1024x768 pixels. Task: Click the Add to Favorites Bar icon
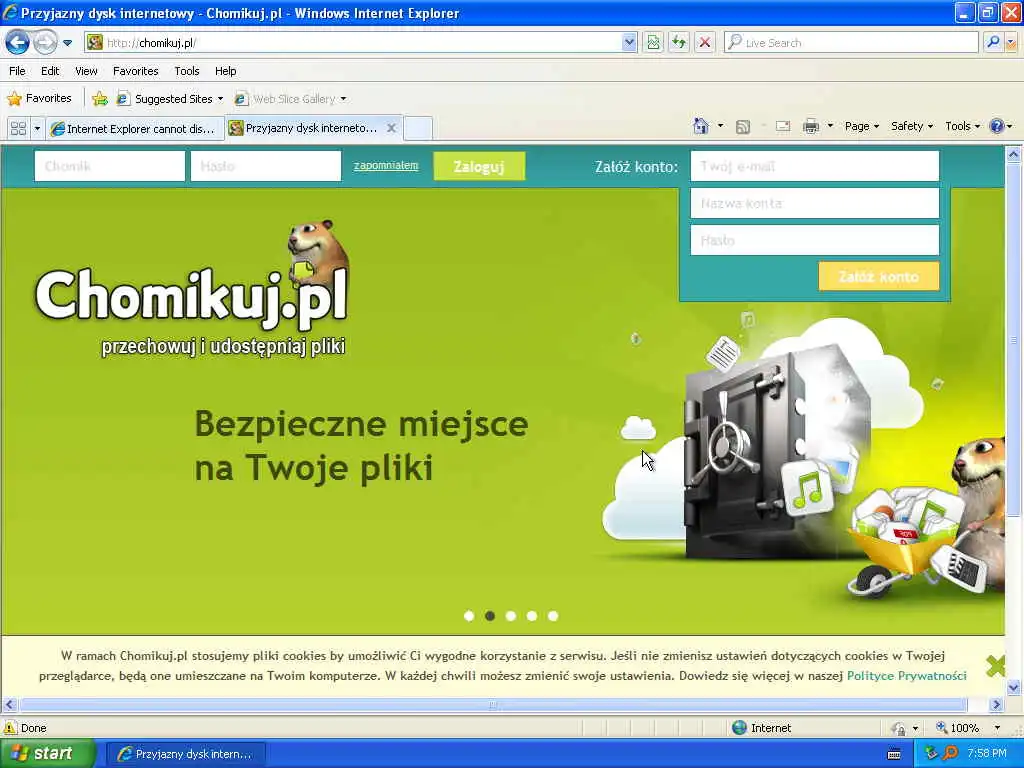point(100,99)
